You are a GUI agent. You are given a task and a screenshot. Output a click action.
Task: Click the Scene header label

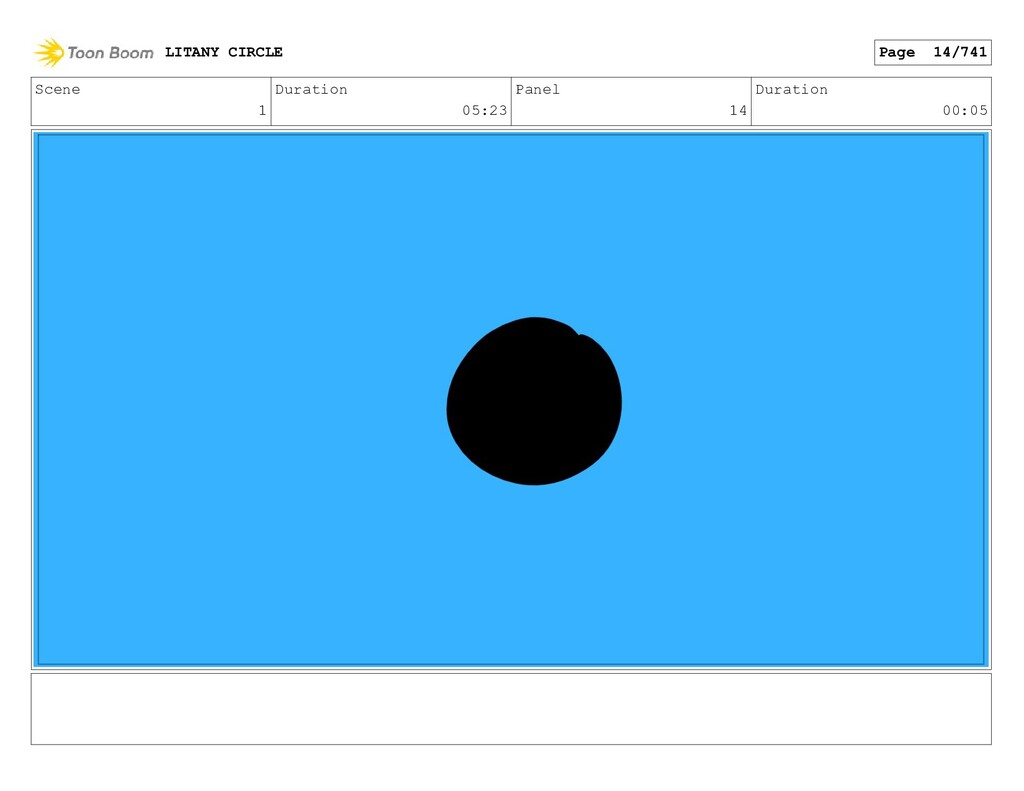[57, 89]
